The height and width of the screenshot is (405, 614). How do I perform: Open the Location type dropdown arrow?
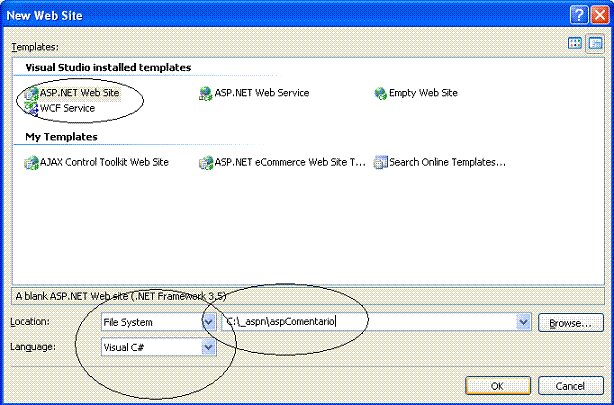[209, 322]
